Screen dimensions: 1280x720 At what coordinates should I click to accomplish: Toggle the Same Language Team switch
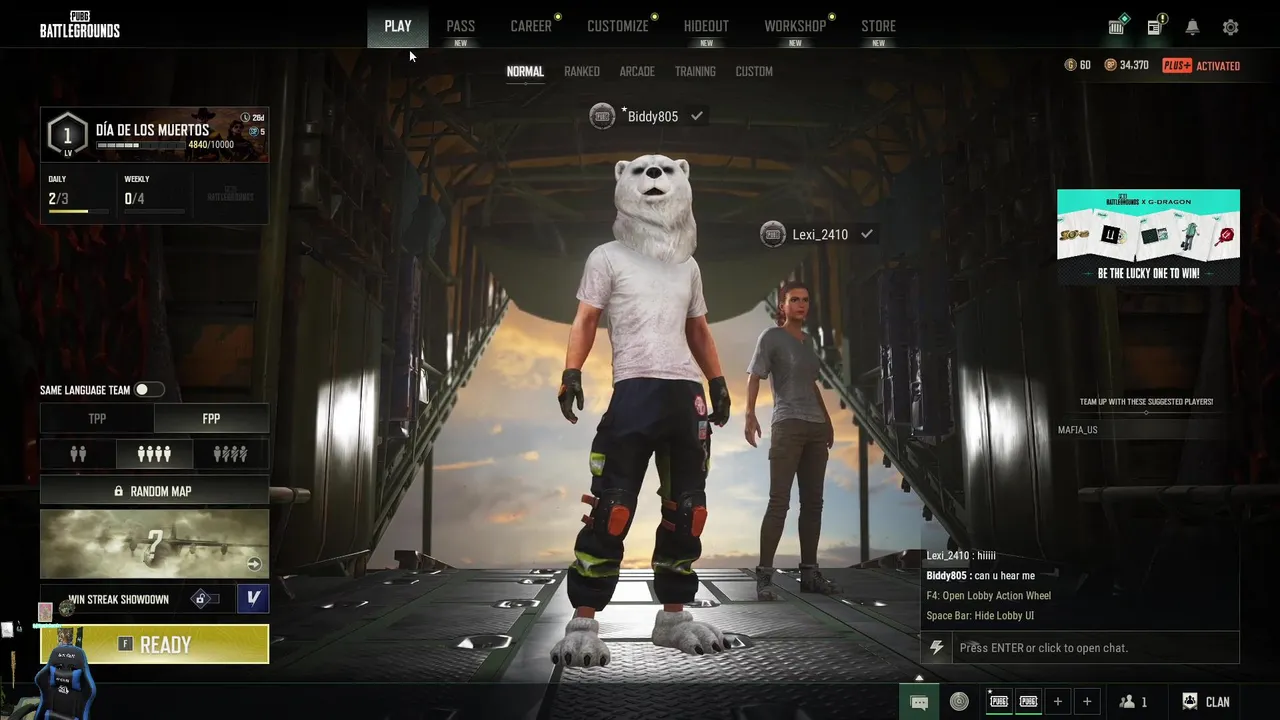[x=149, y=390]
